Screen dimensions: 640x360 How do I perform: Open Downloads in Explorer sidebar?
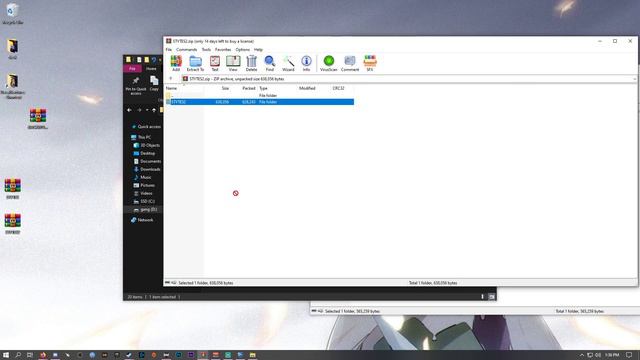point(147,169)
